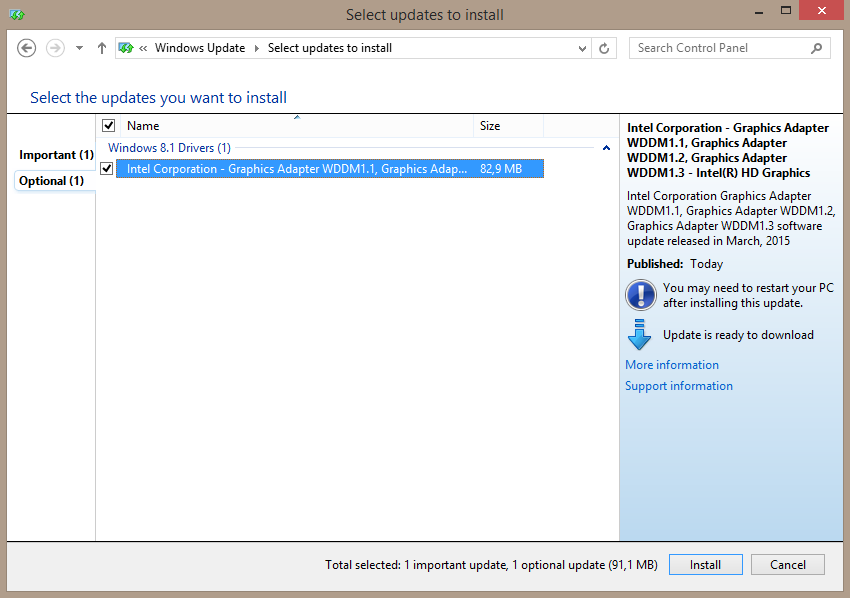Click the Windows 8.1 Drivers (1) group label
The image size is (850, 598).
pyautogui.click(x=169, y=148)
